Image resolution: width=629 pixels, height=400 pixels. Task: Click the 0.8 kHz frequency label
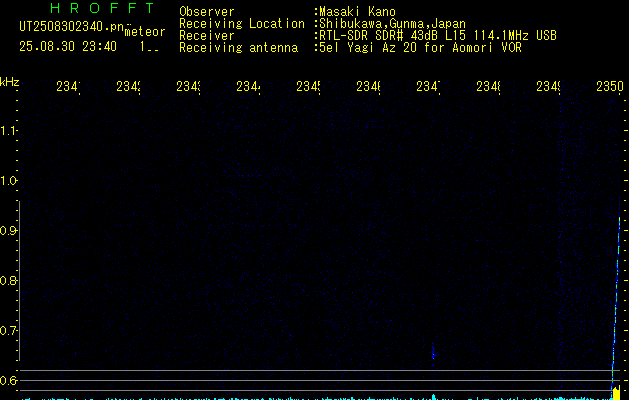click(x=8, y=280)
